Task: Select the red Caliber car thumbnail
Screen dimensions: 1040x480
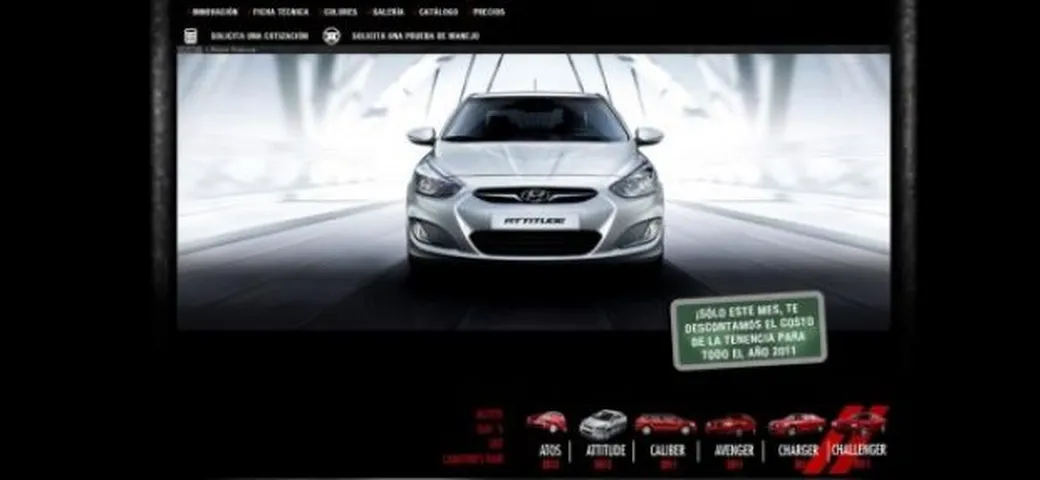Action: tap(665, 424)
